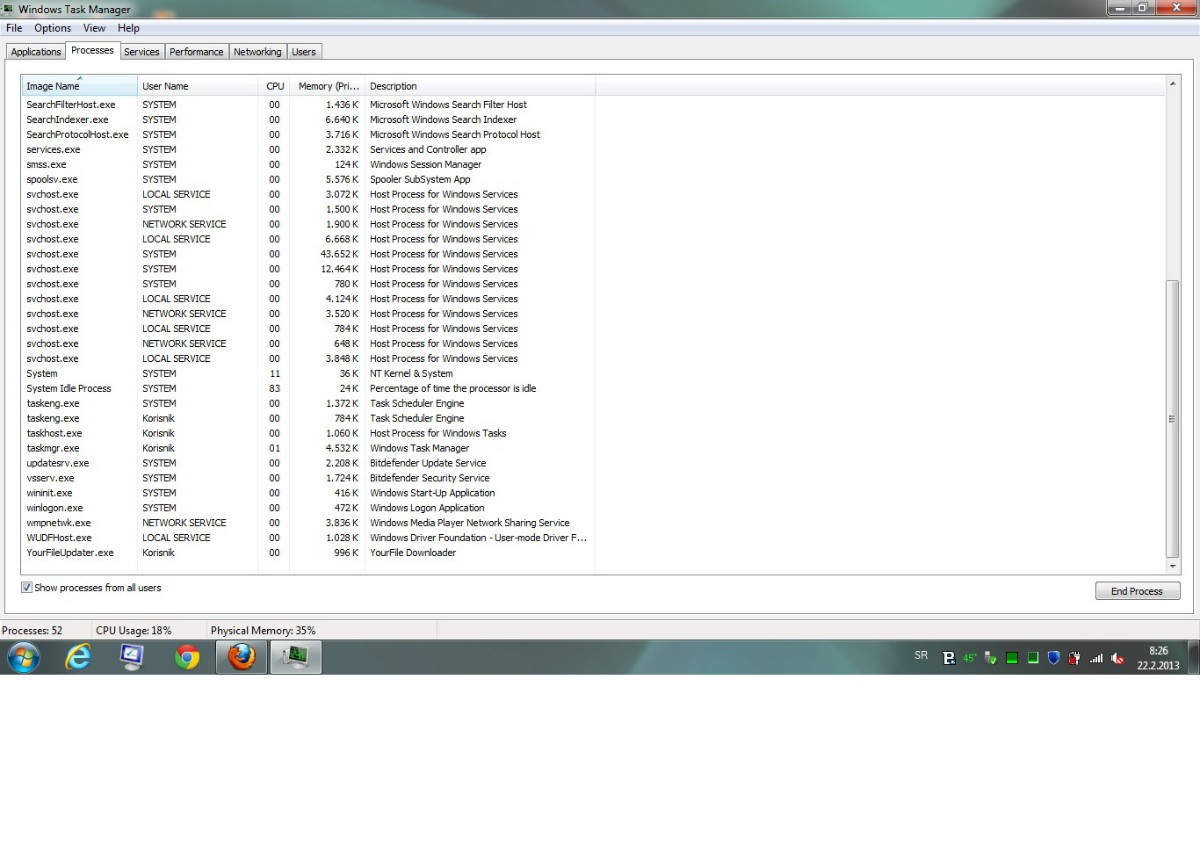Click the Show desktop strip beside the clock

(x=1192, y=657)
